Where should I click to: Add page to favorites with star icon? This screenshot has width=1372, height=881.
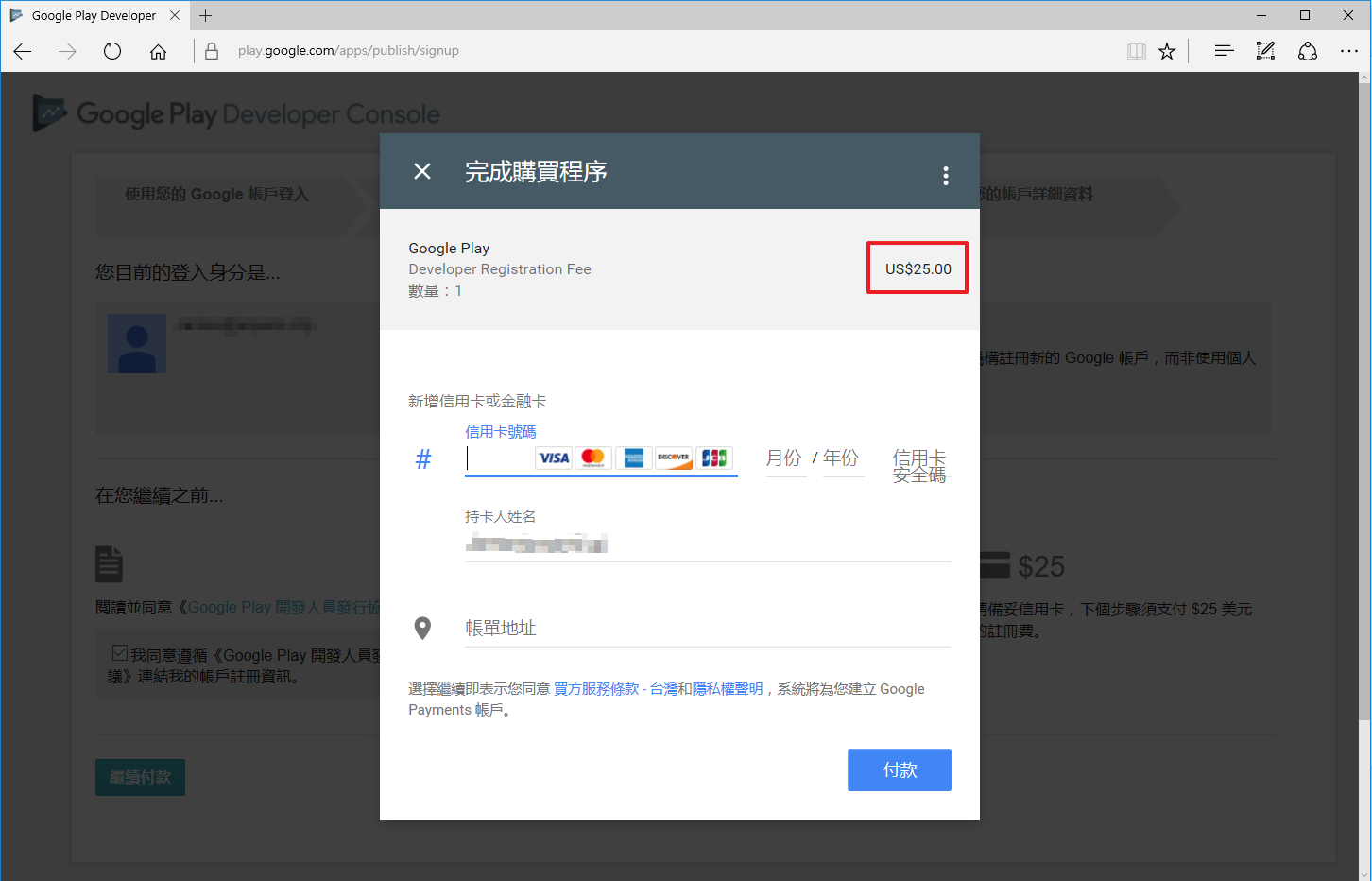click(1167, 51)
